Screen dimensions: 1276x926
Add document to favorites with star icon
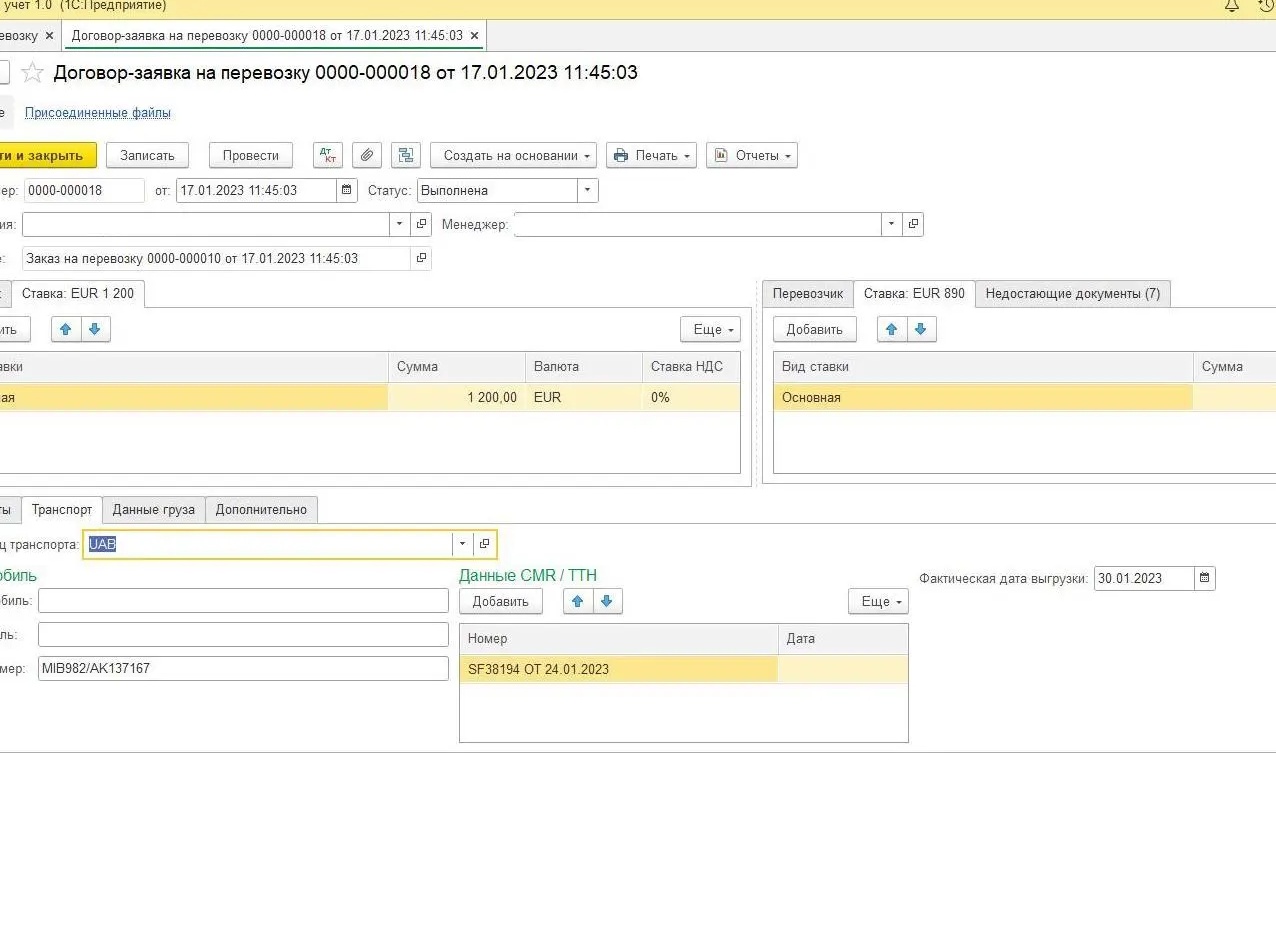(x=33, y=73)
